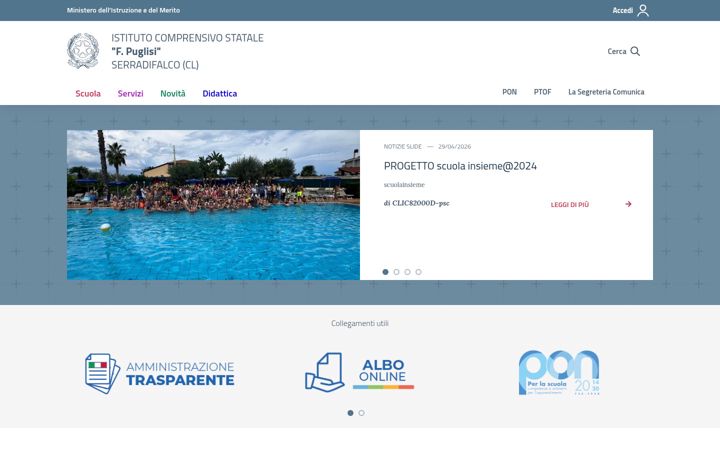The image size is (720, 450).
Task: Click the Leggi di più link
Action: coord(569,204)
